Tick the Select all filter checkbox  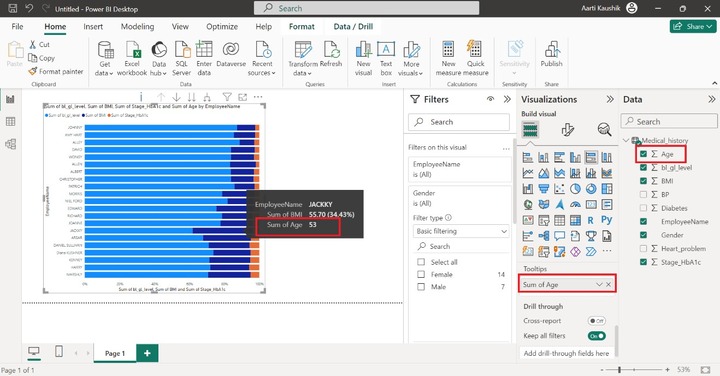point(421,262)
